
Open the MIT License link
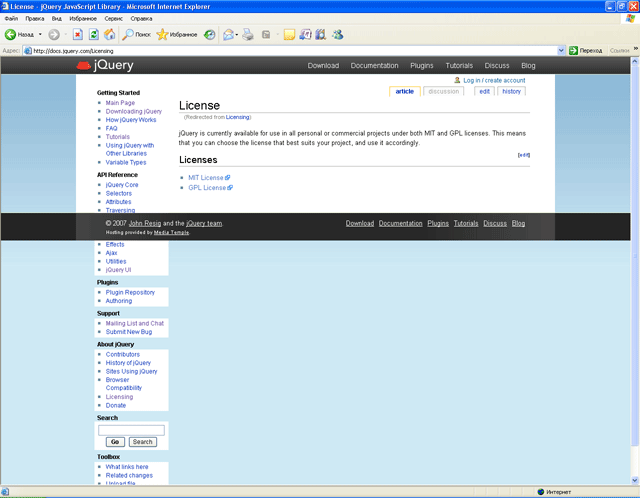pos(207,178)
